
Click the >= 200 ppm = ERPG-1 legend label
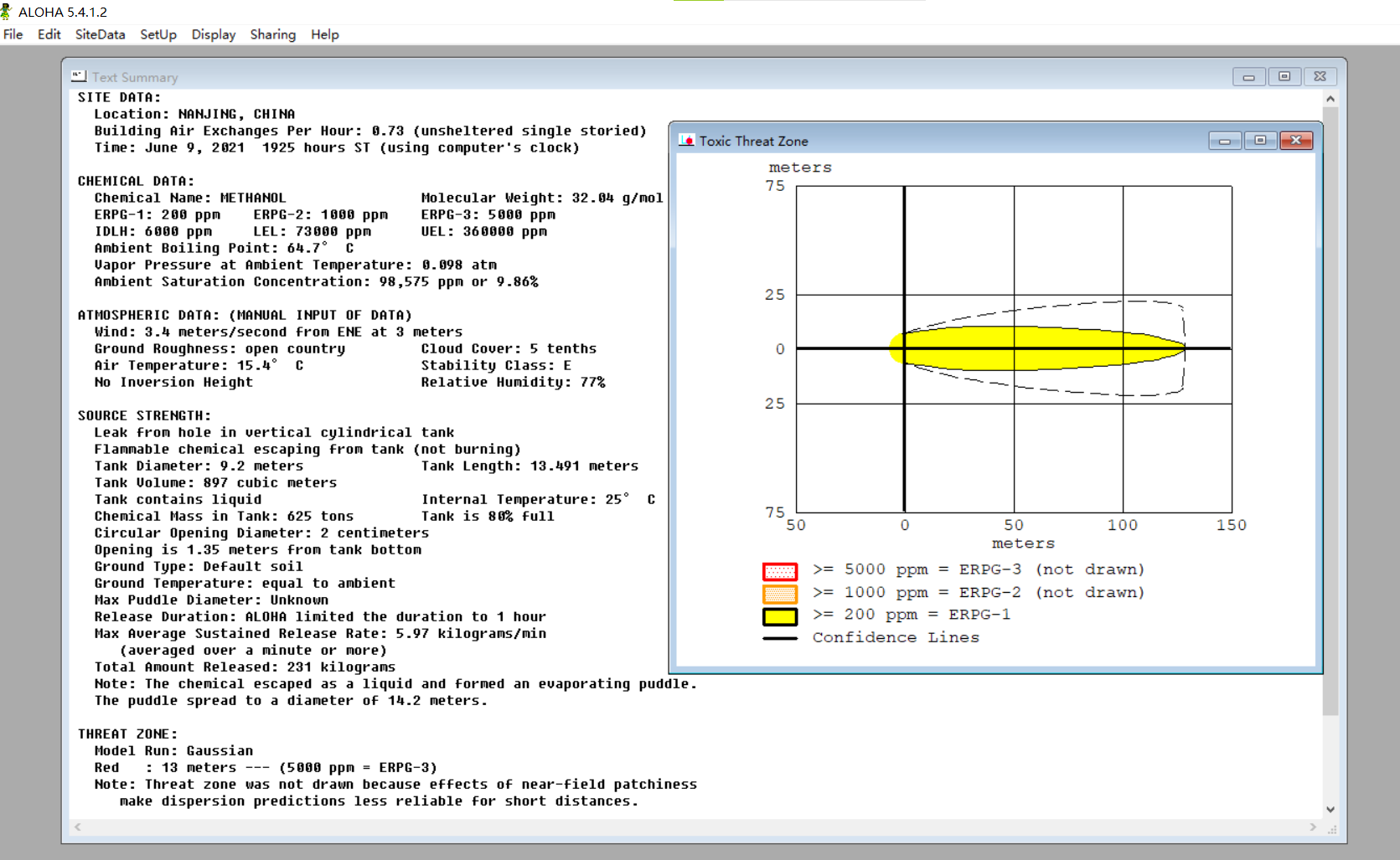tap(912, 615)
